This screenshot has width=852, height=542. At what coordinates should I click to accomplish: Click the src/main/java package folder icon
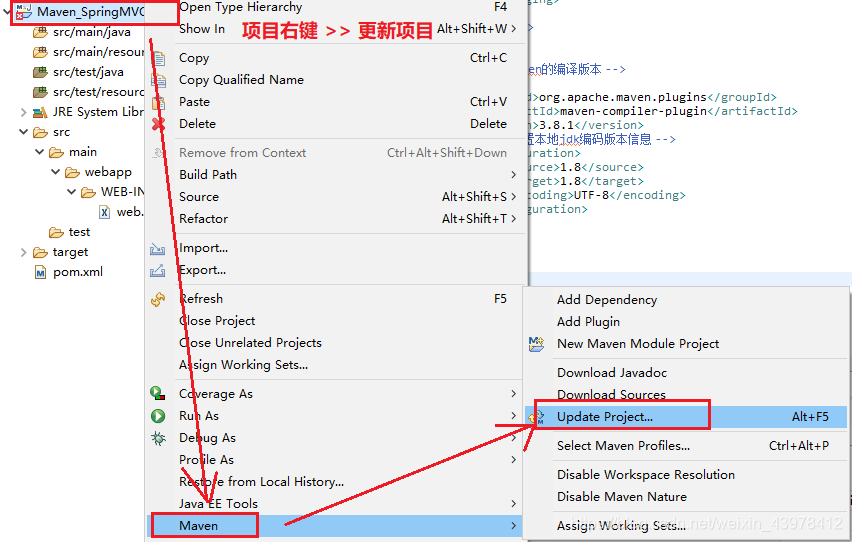40,33
